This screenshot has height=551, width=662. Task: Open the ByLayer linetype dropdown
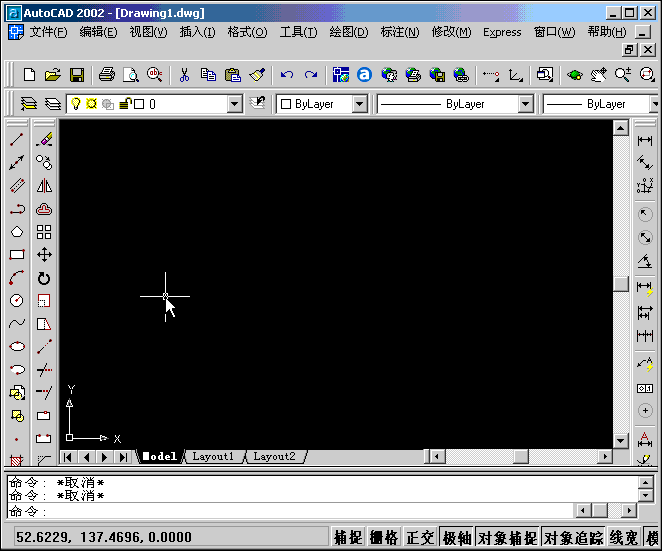[525, 104]
